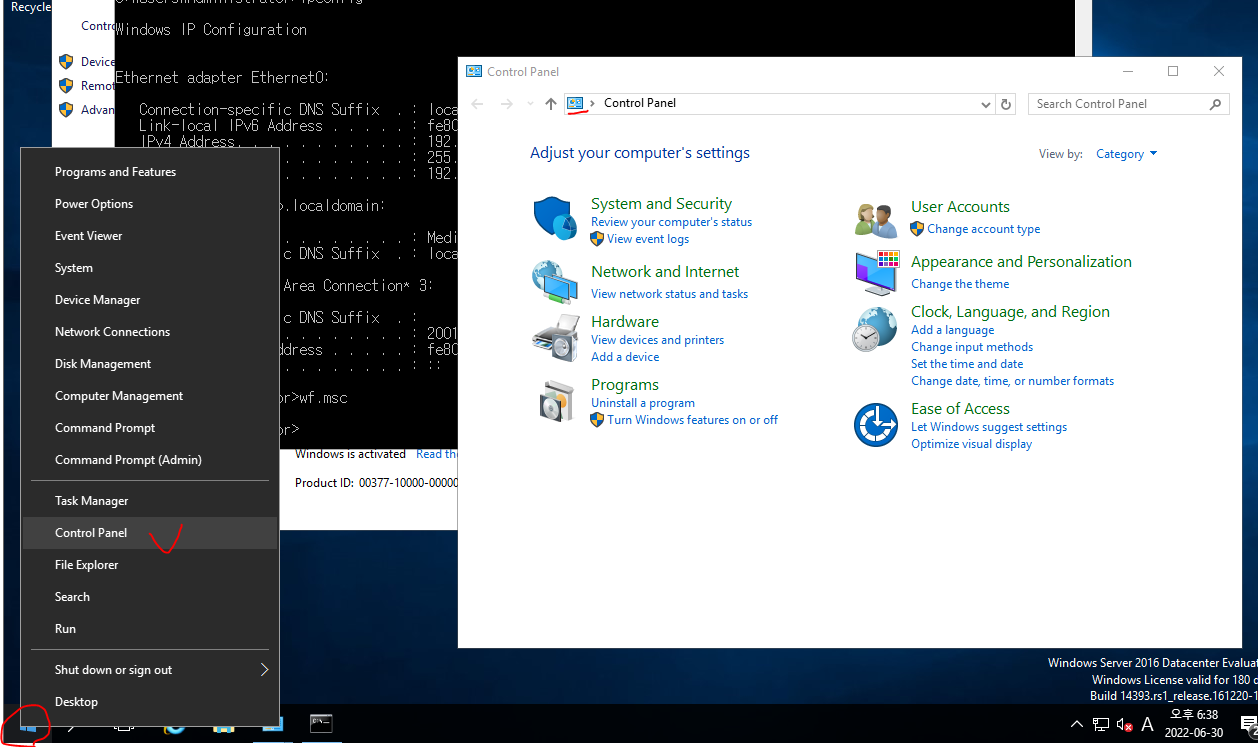Open Task Manager from the menu

tap(150, 501)
